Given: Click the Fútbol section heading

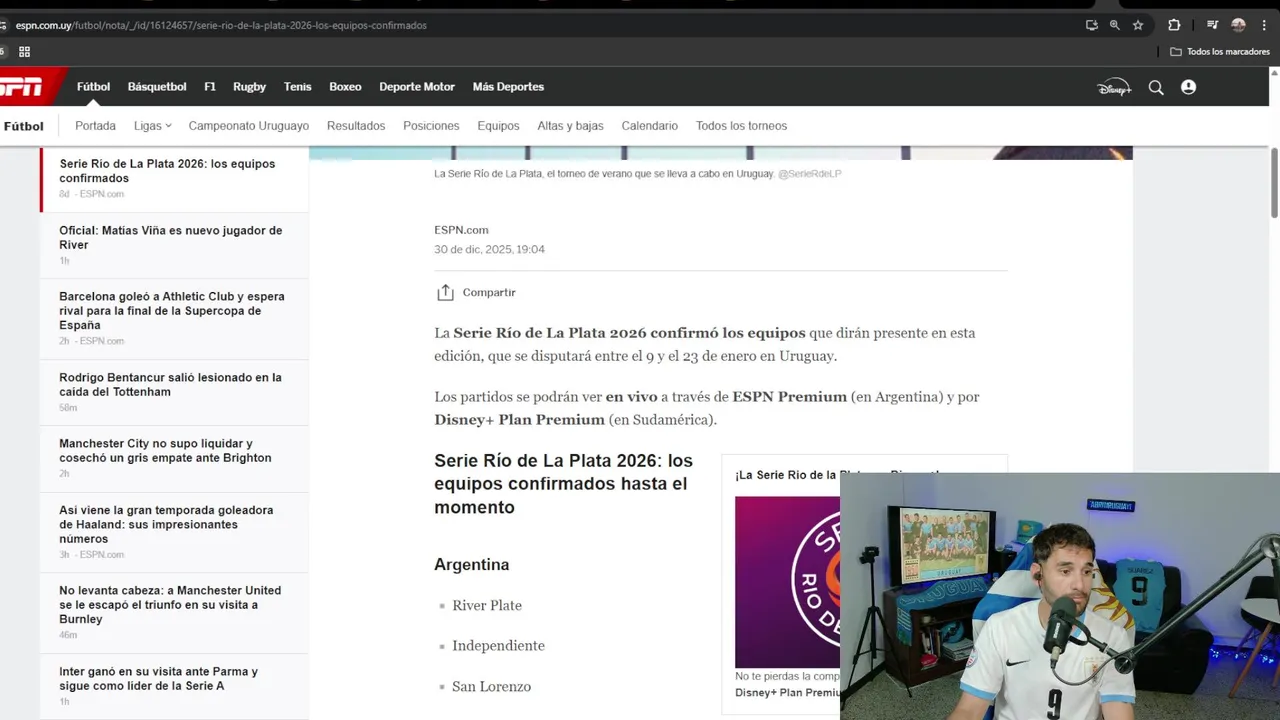Looking at the screenshot, I should coord(24,126).
